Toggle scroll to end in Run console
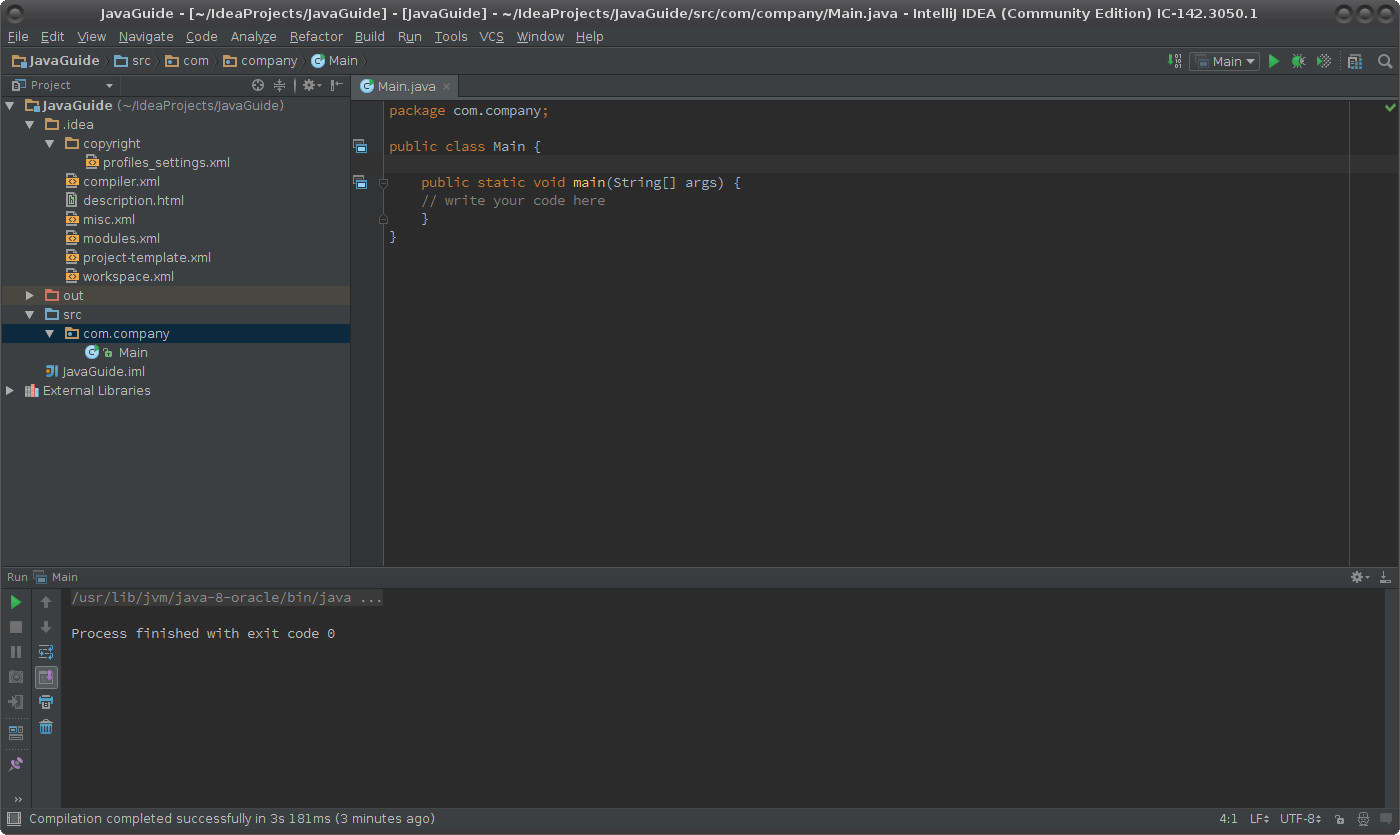Image resolution: width=1400 pixels, height=835 pixels. coord(46,677)
